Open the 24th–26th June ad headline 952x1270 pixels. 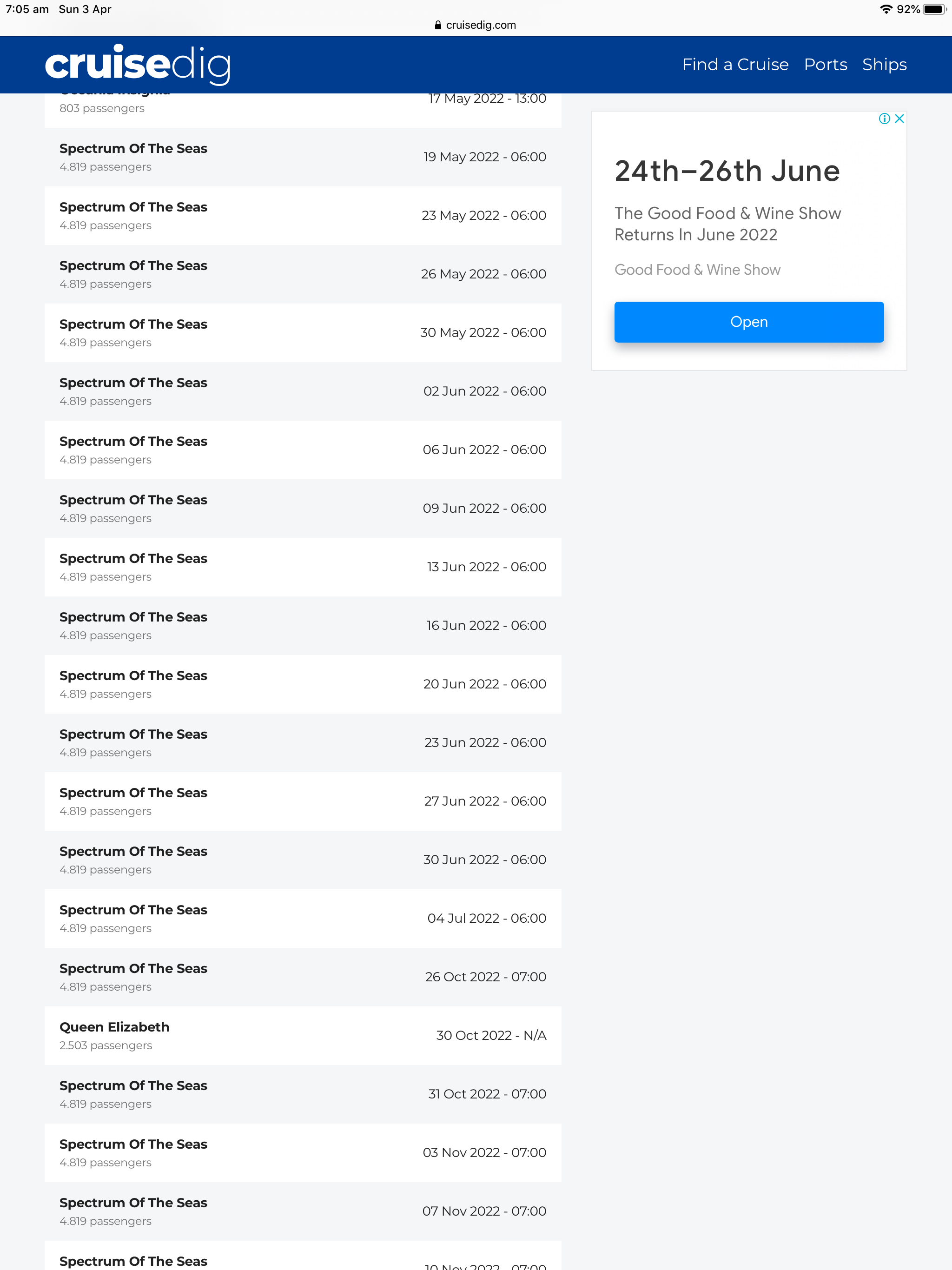click(x=727, y=171)
